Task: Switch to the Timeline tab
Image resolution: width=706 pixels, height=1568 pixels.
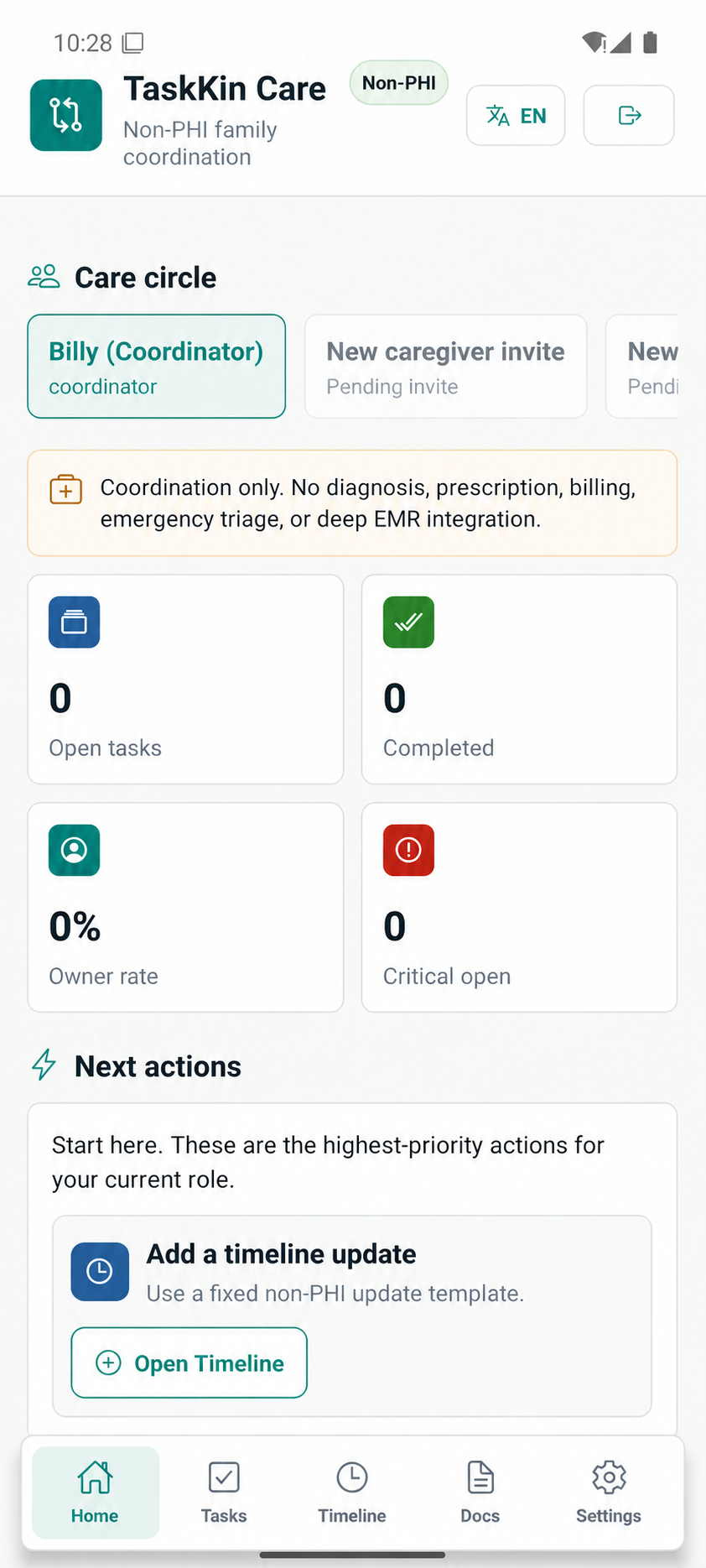Action: click(352, 1492)
